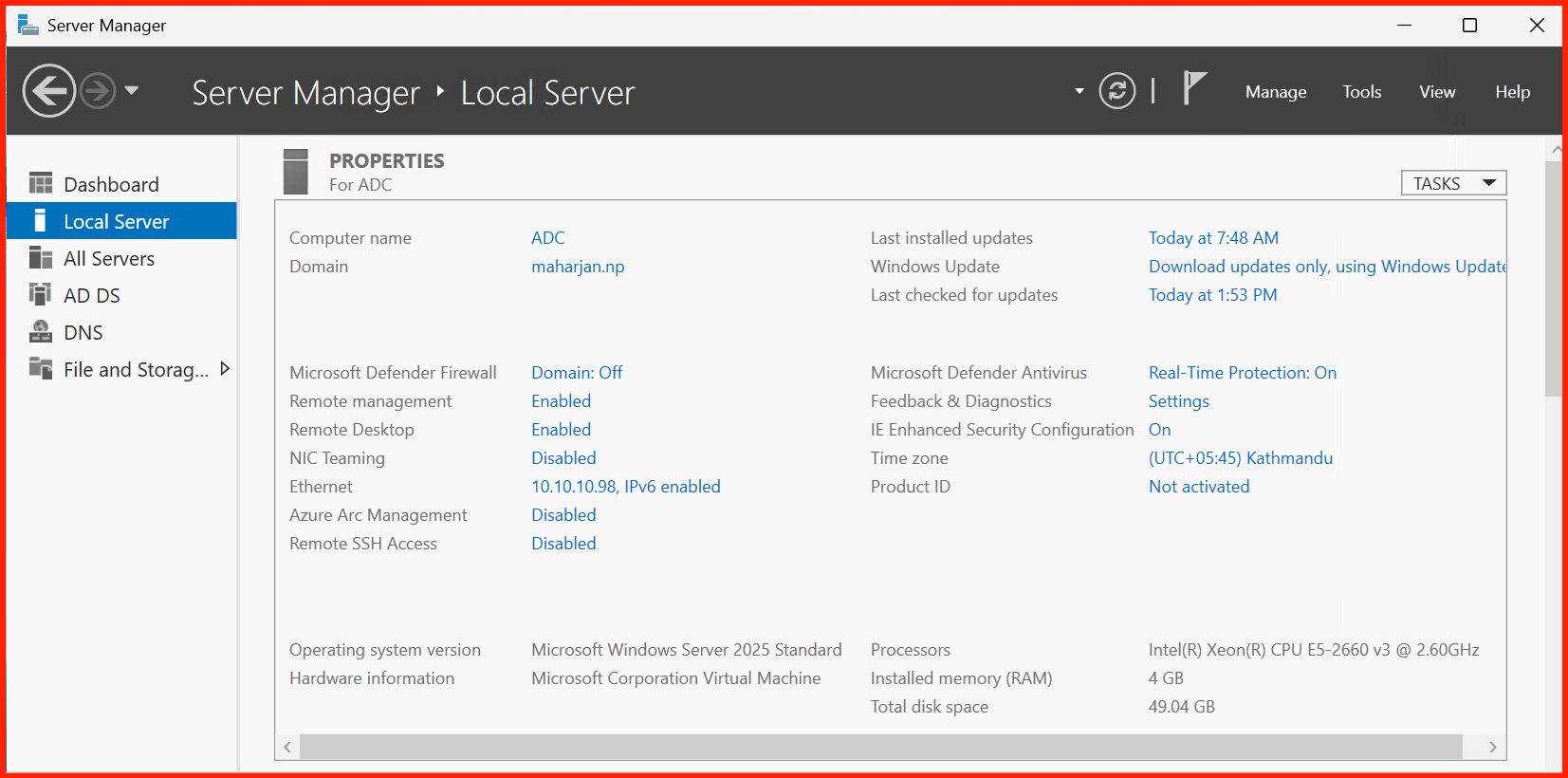This screenshot has height=778, width=1568.
Task: Click Microsoft Windows Server 2025 Standard text
Action: click(687, 650)
